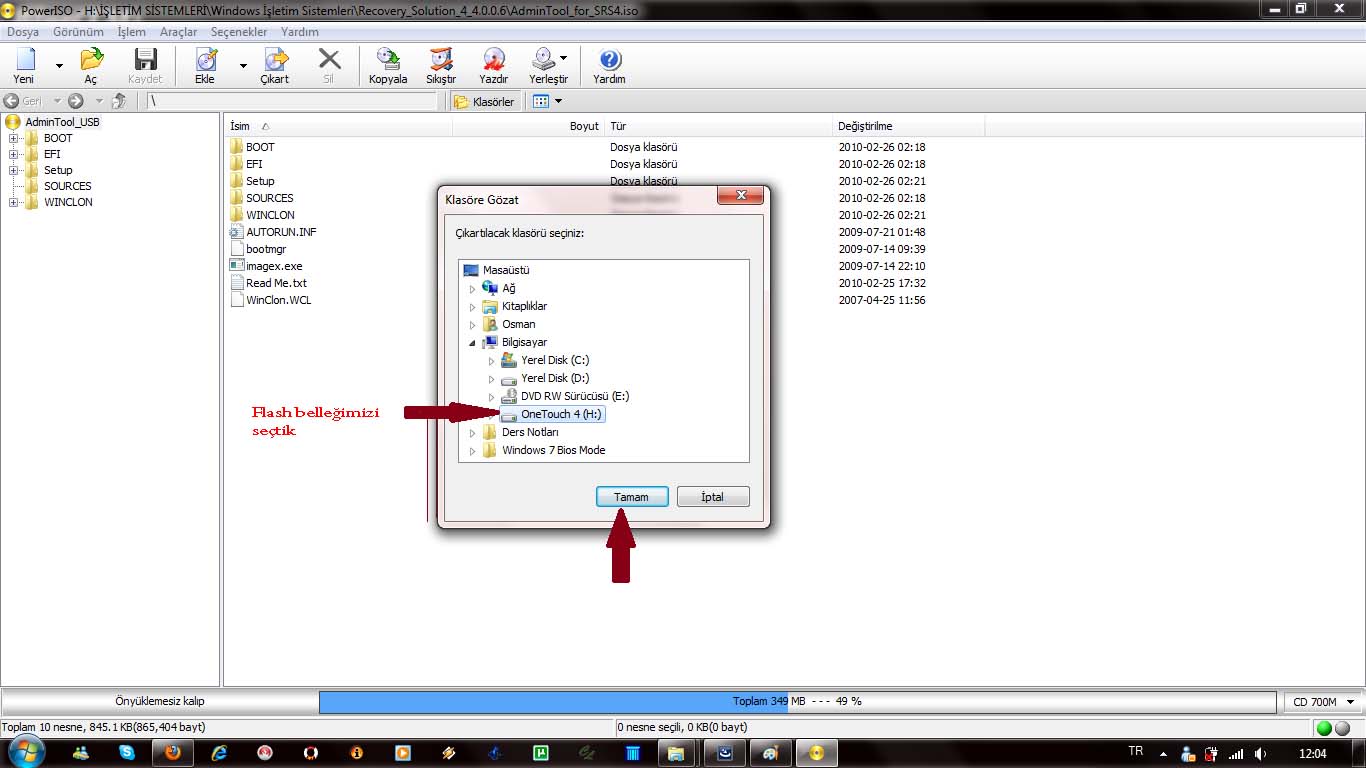This screenshot has width=1366, height=768.
Task: Select the Osman user folder
Action: (518, 324)
